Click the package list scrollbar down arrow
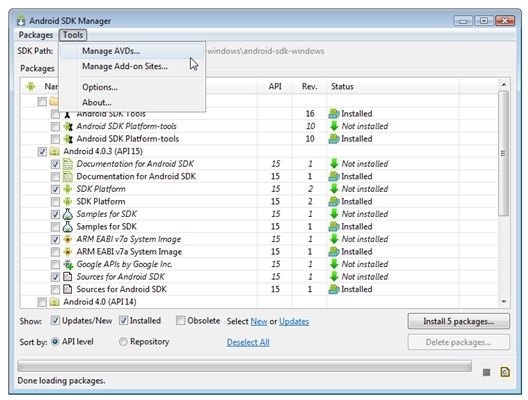This screenshot has width=528, height=400. (x=504, y=302)
